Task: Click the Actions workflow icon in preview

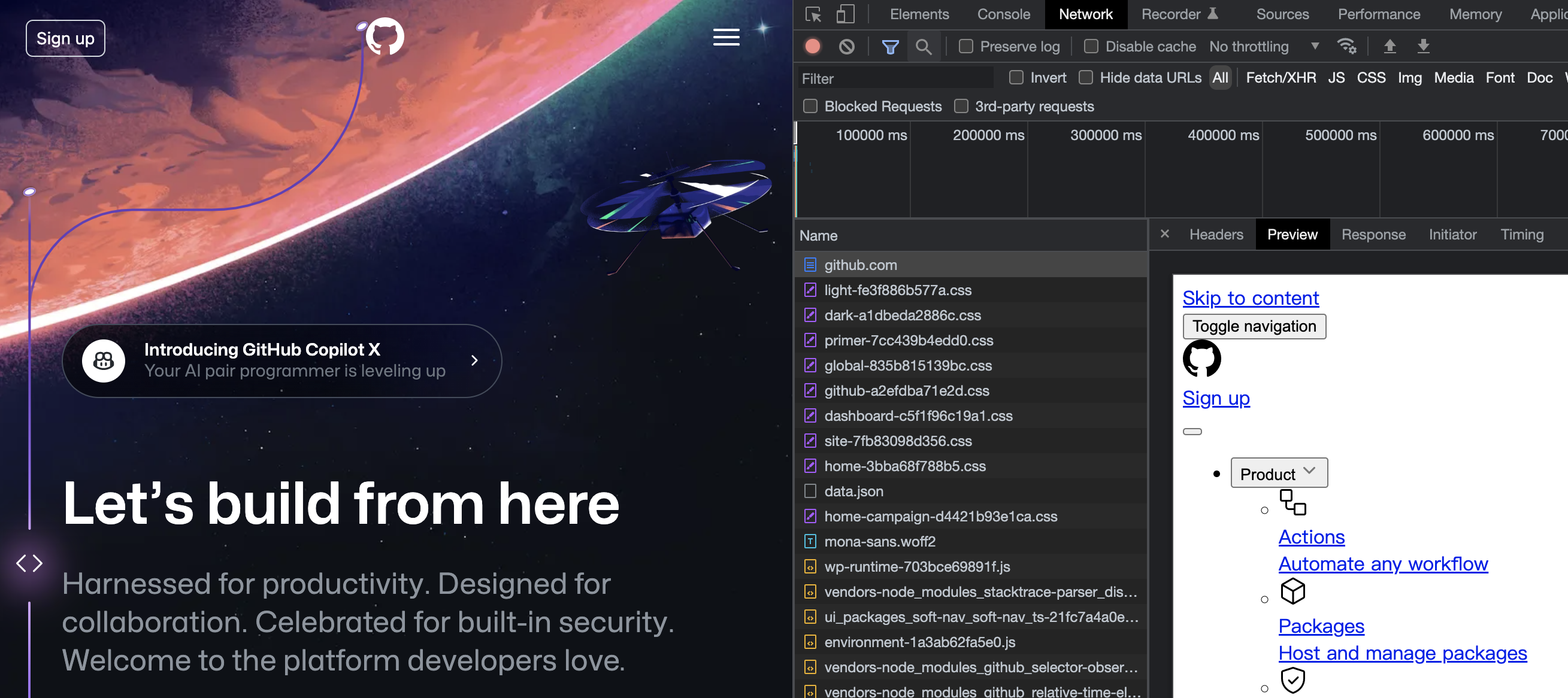Action: click(x=1293, y=503)
